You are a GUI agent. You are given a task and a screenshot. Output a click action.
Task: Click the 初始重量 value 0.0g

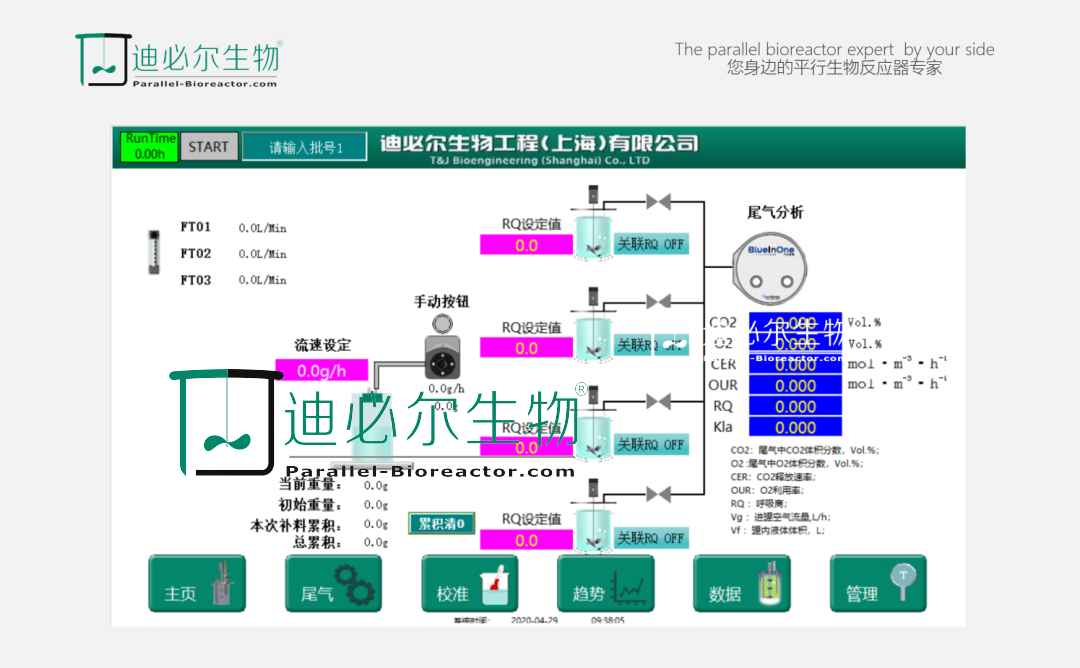pyautogui.click(x=376, y=505)
